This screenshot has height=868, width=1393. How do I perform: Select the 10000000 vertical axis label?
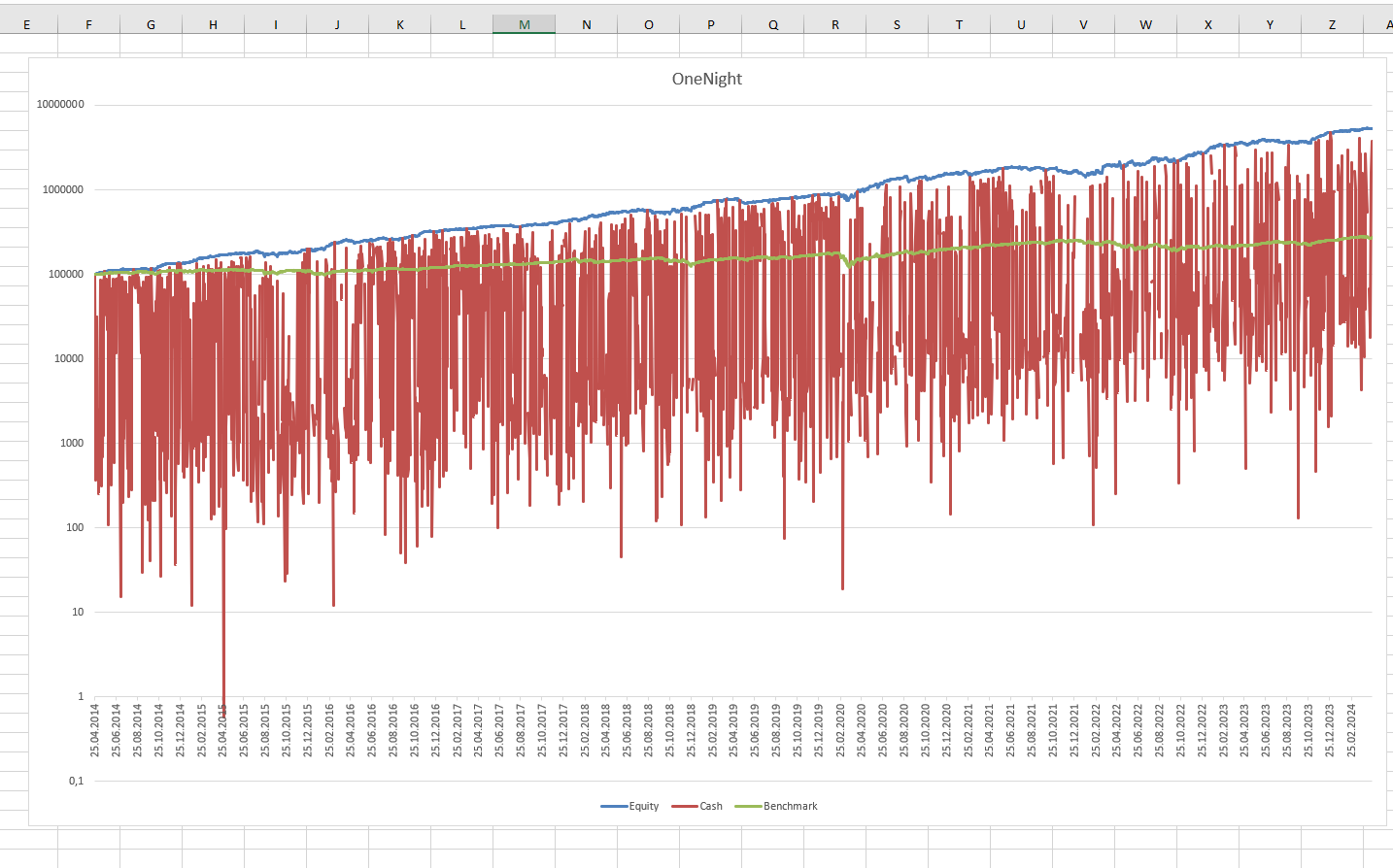click(x=60, y=105)
